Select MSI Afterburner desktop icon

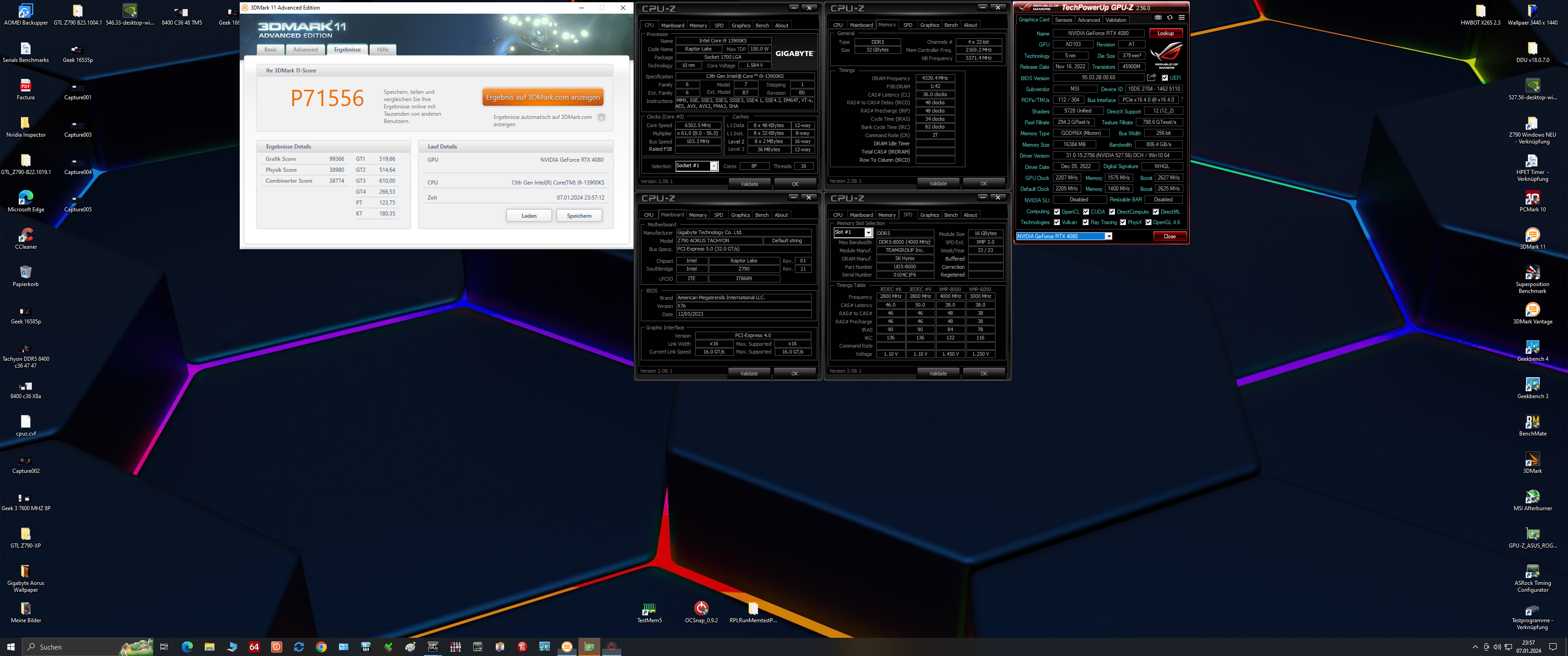click(x=1532, y=500)
